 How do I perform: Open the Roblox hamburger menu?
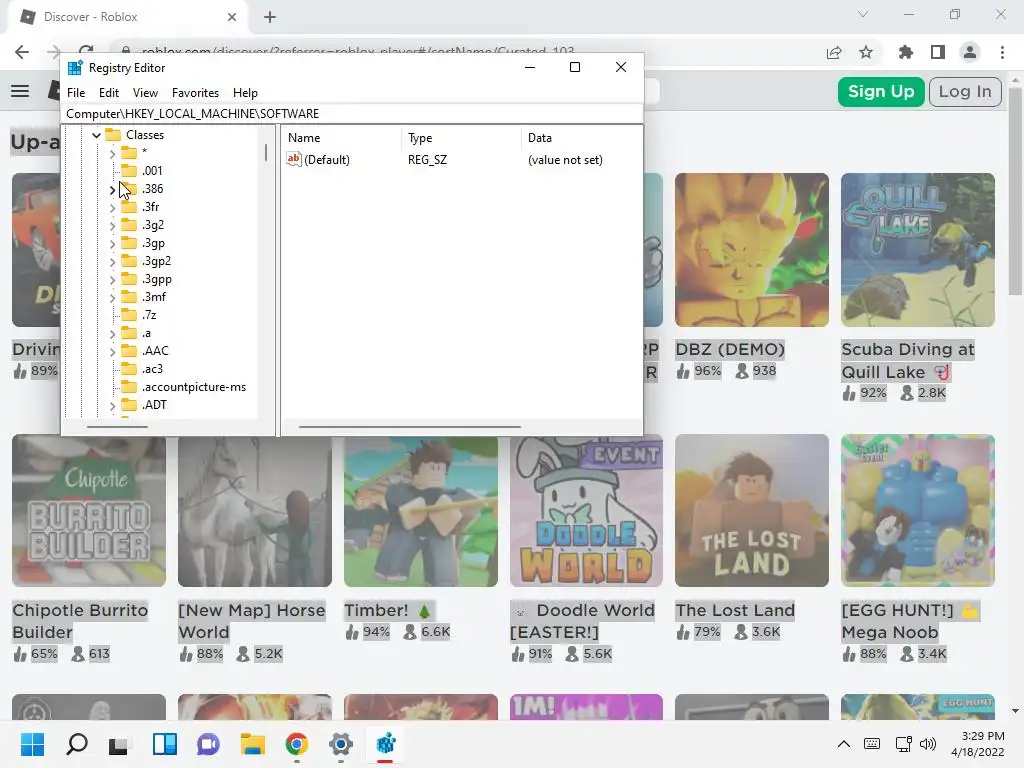pos(20,91)
